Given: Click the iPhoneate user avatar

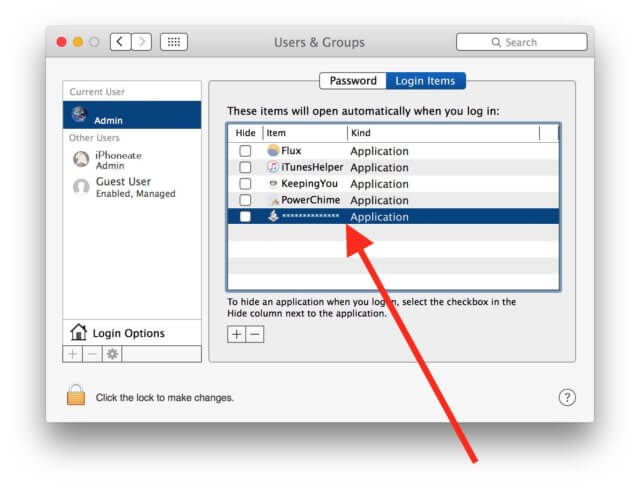Looking at the screenshot, I should pyautogui.click(x=81, y=159).
